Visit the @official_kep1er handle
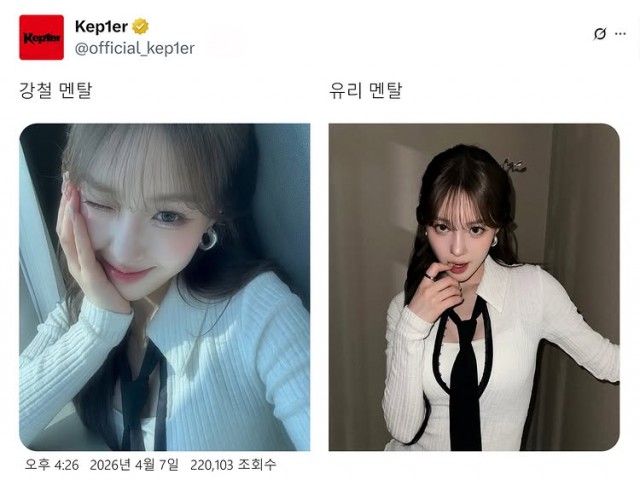 (134, 49)
